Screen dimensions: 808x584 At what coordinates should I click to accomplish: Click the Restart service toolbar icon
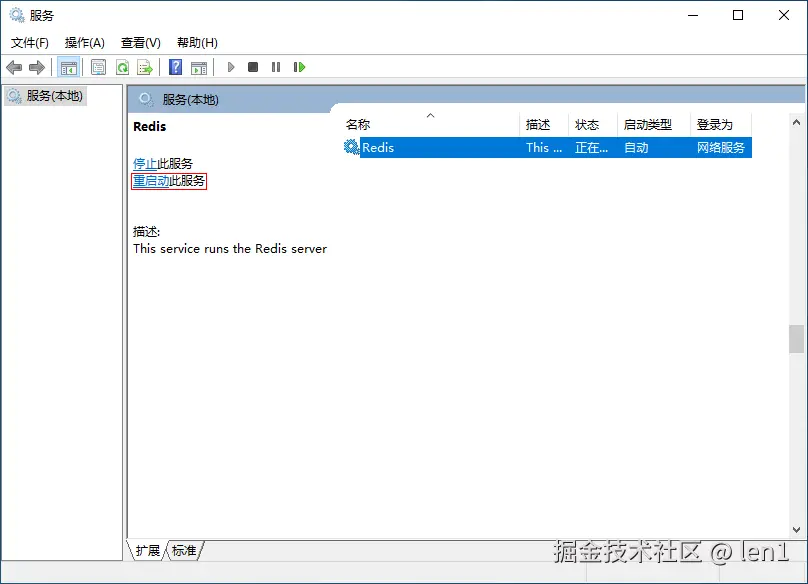pyautogui.click(x=299, y=67)
